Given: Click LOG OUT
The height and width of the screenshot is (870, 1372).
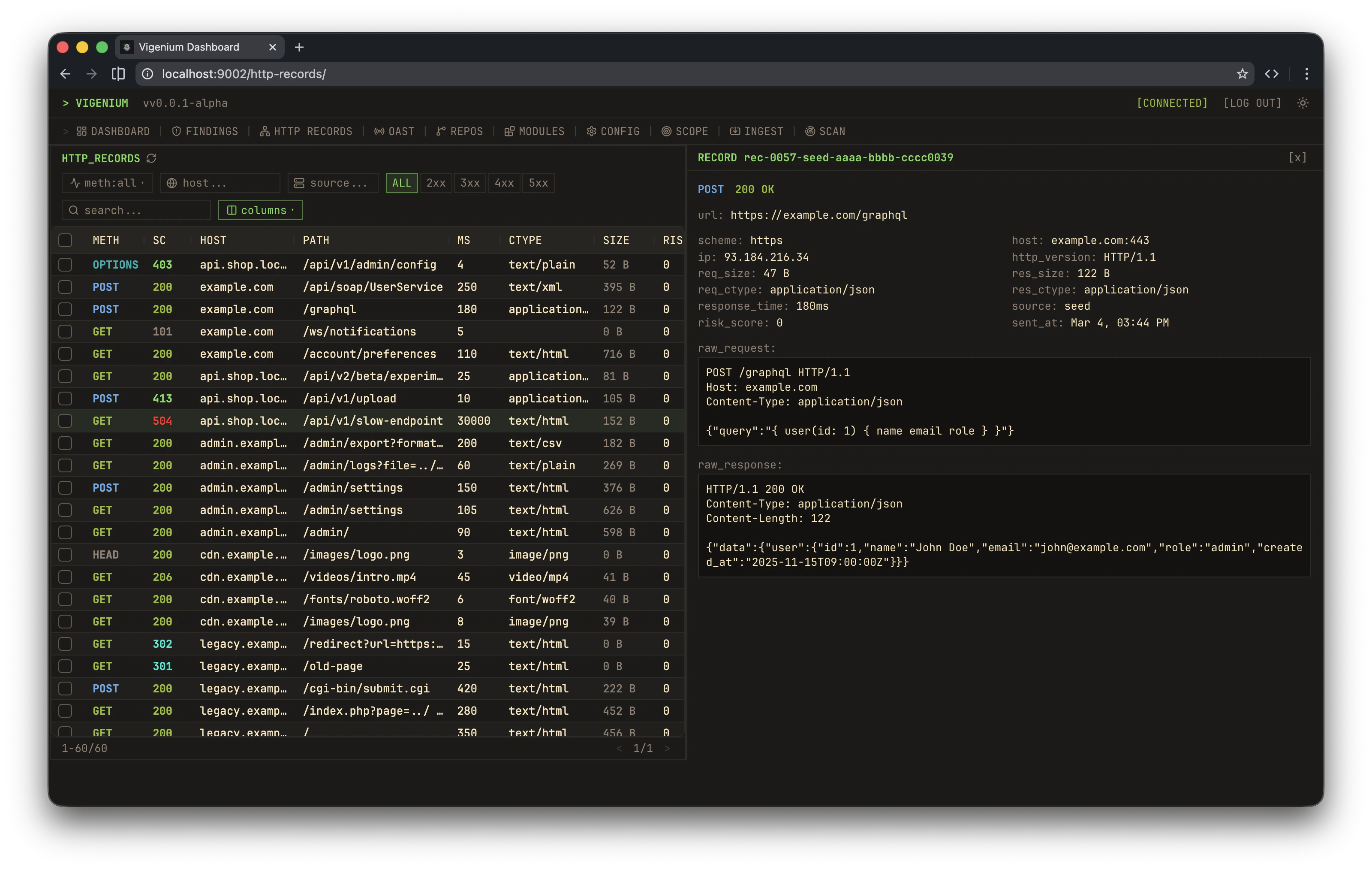Looking at the screenshot, I should click(x=1252, y=103).
